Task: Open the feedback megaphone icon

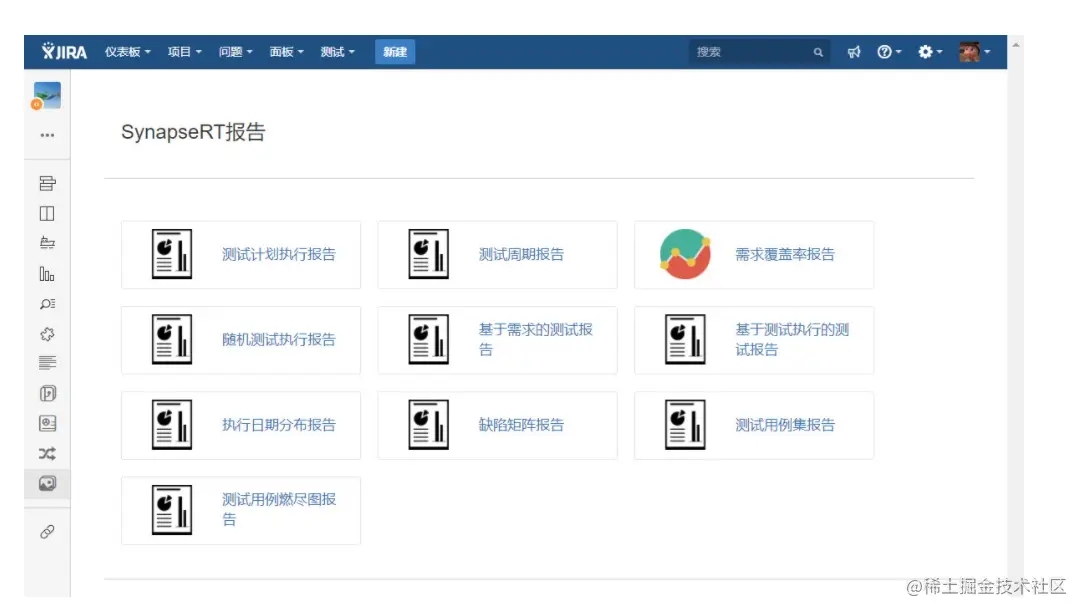Action: coord(854,52)
